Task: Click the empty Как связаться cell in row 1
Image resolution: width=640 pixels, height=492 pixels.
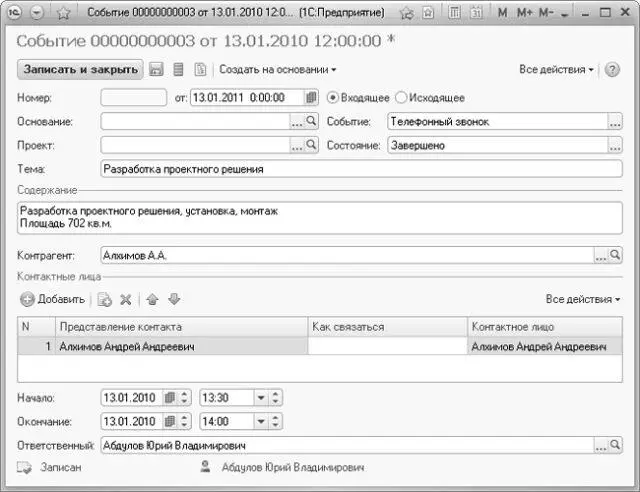Action: point(387,346)
